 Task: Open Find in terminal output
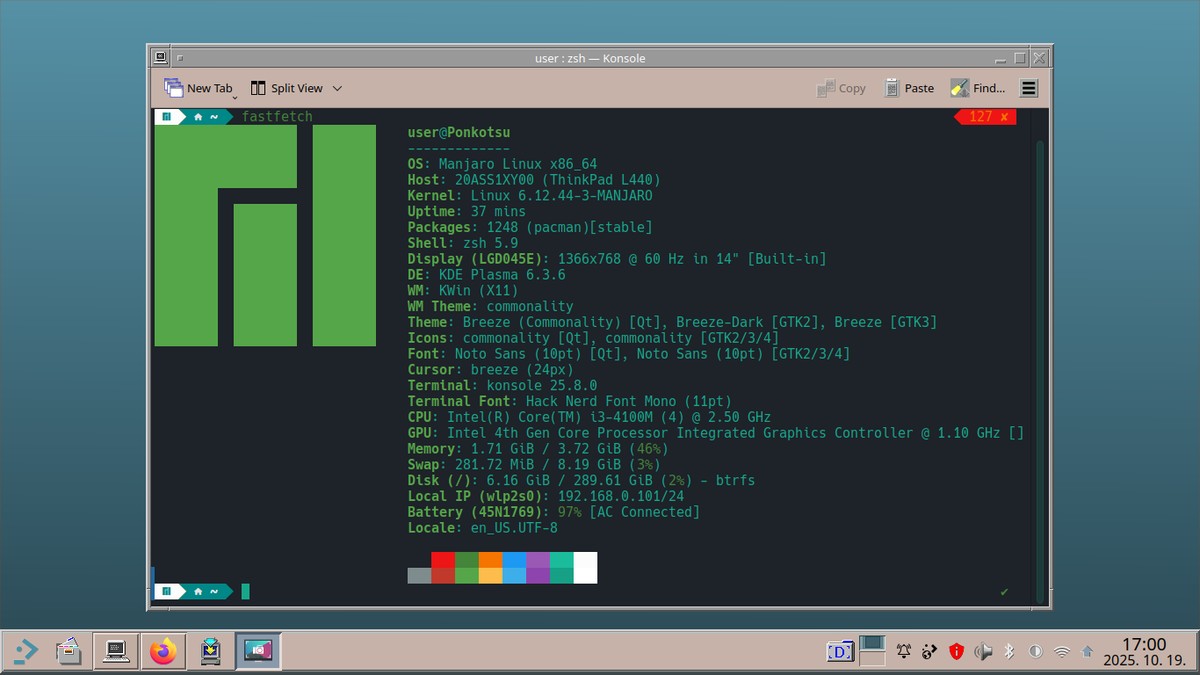[x=977, y=88]
